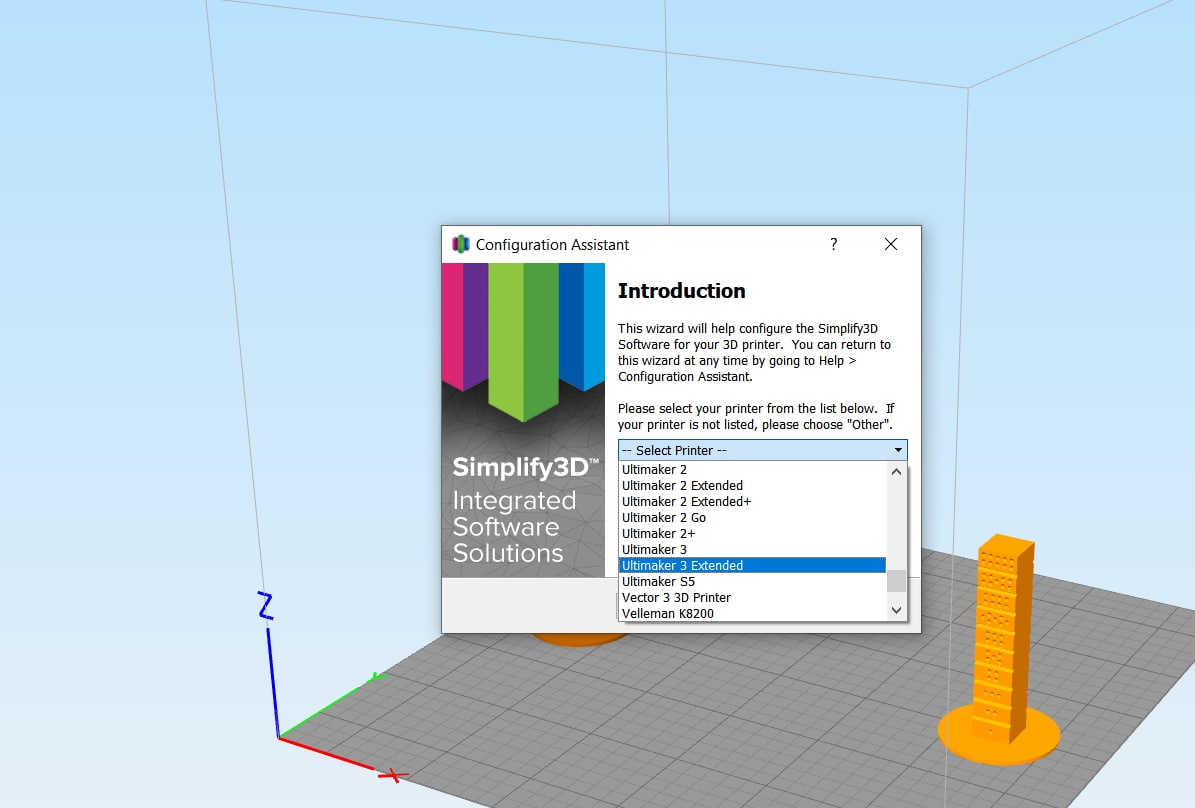
Task: Pick Ultimaker 2 Extended+ in the list
Action: pyautogui.click(x=752, y=502)
